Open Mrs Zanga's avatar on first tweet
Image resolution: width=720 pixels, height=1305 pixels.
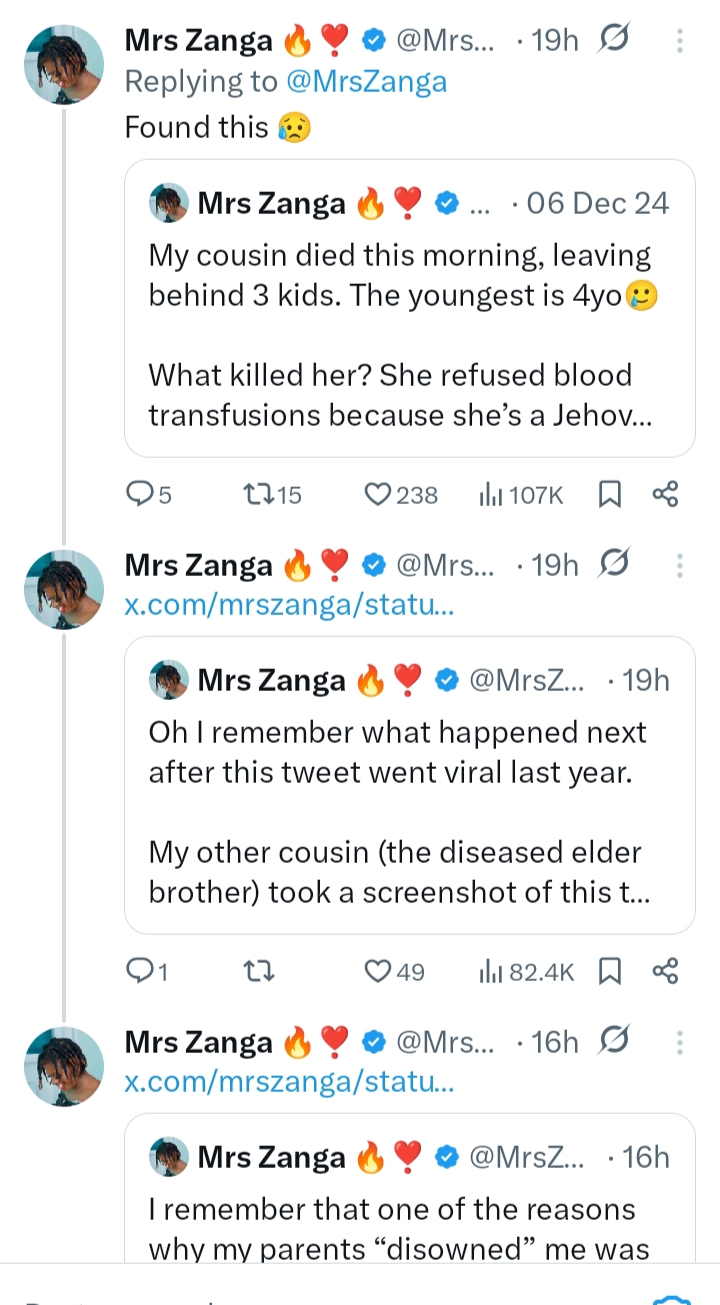tap(64, 65)
